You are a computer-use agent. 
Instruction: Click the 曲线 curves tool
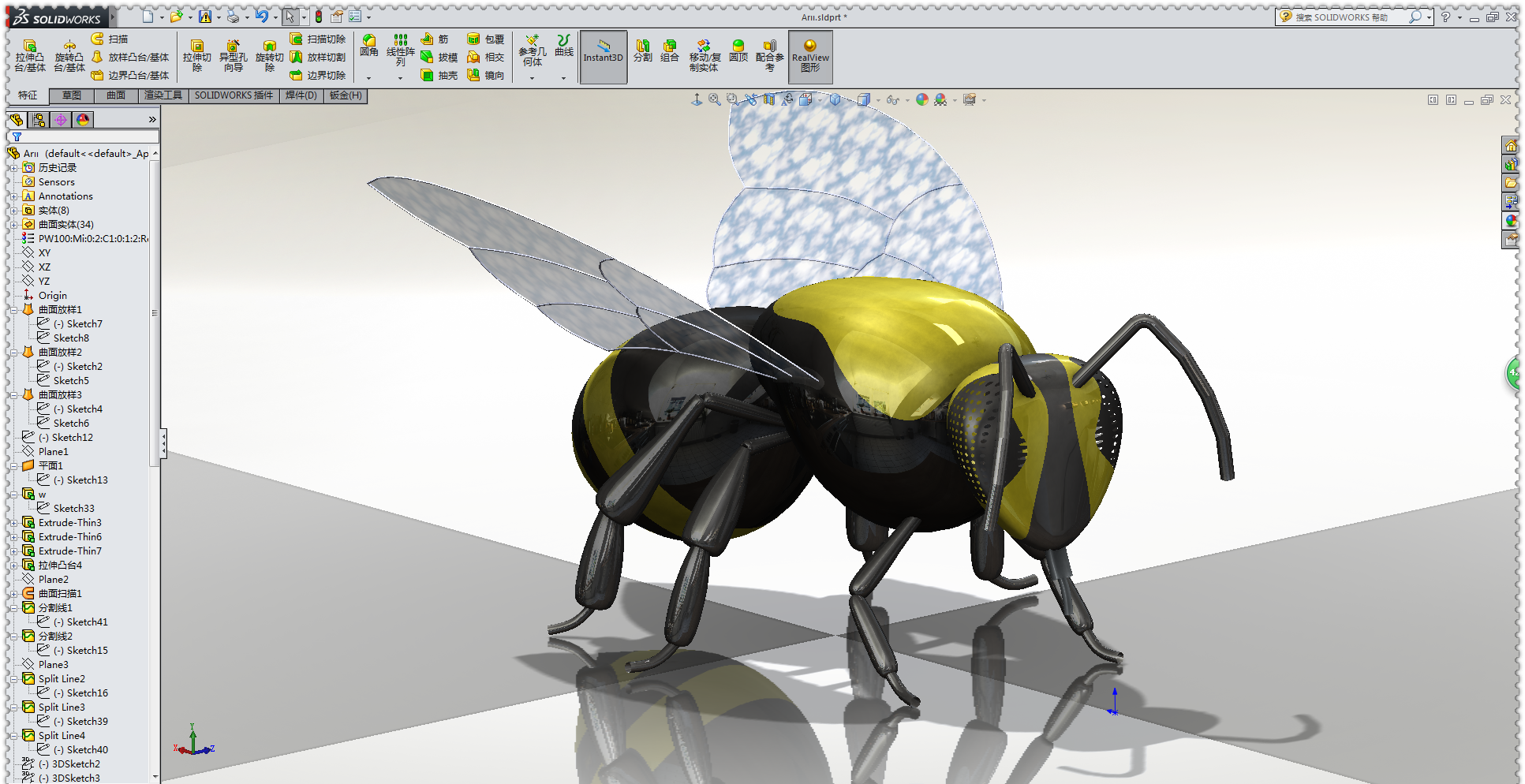(x=564, y=46)
